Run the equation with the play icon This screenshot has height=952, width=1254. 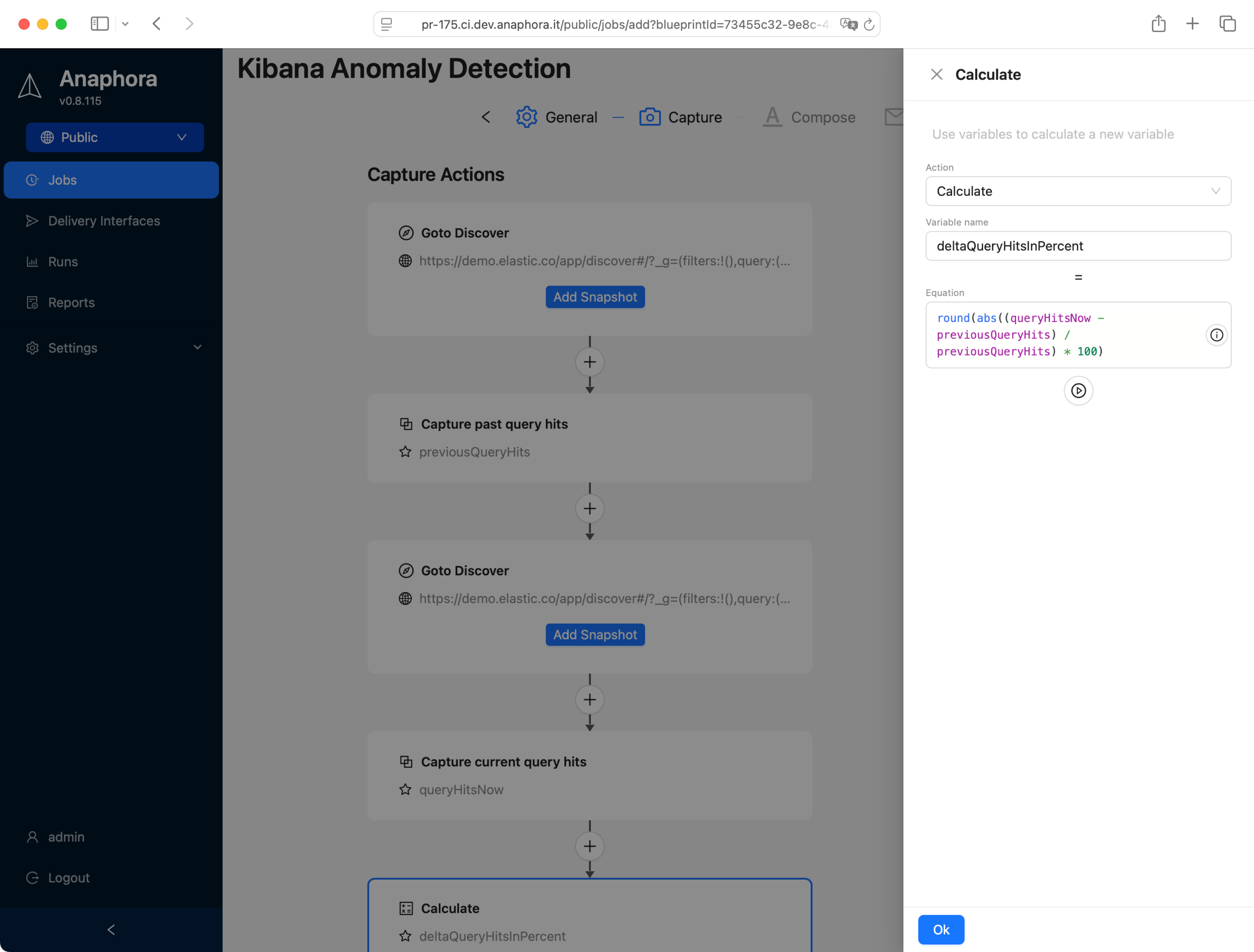pos(1078,391)
